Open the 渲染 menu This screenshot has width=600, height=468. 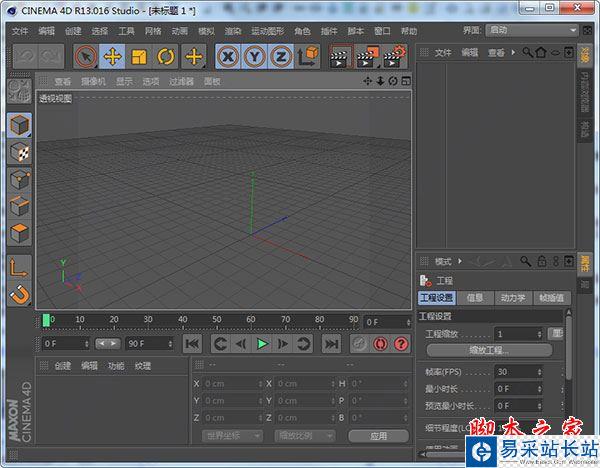pyautogui.click(x=233, y=31)
